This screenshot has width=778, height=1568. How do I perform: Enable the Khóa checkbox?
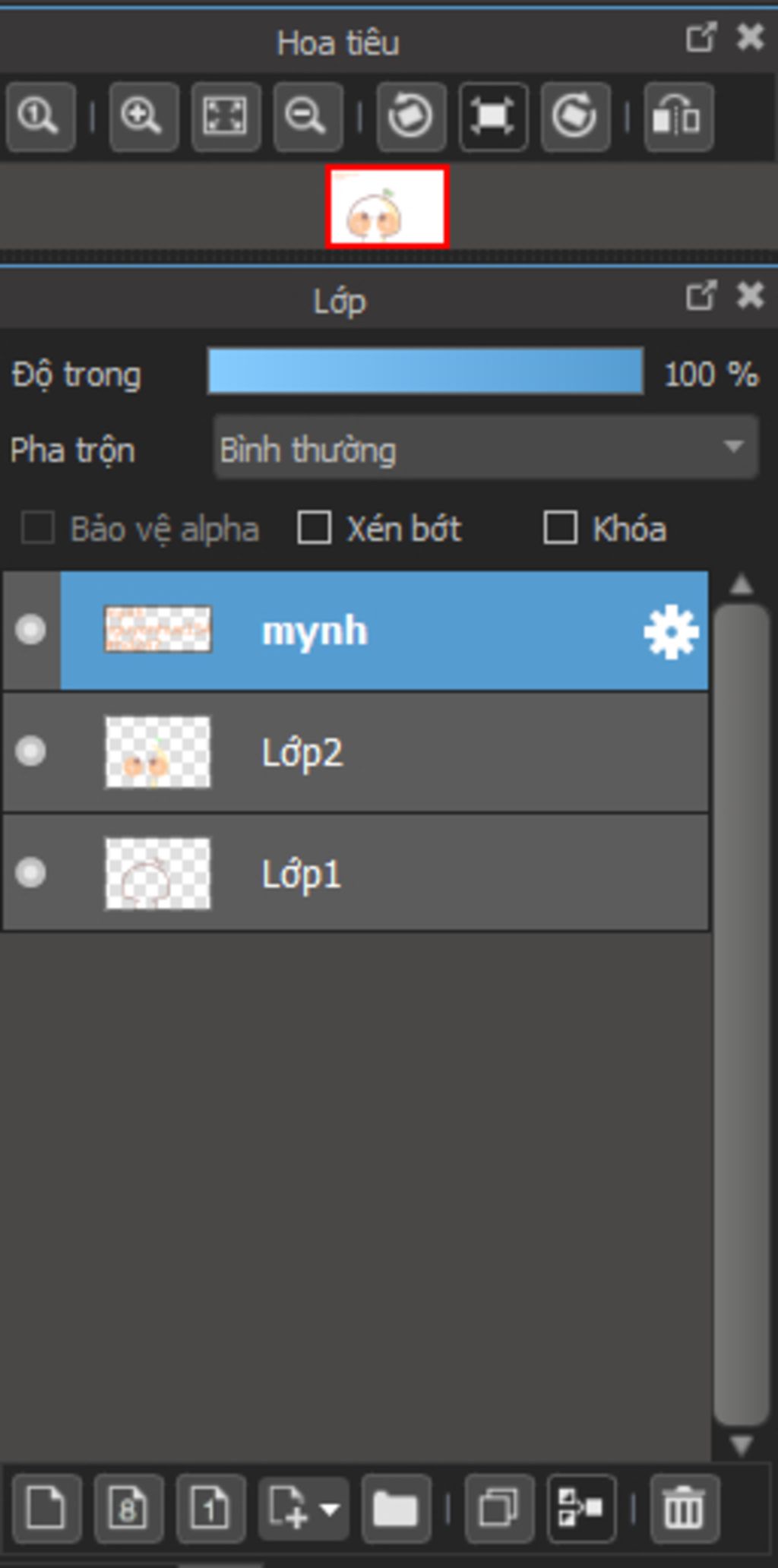(560, 527)
